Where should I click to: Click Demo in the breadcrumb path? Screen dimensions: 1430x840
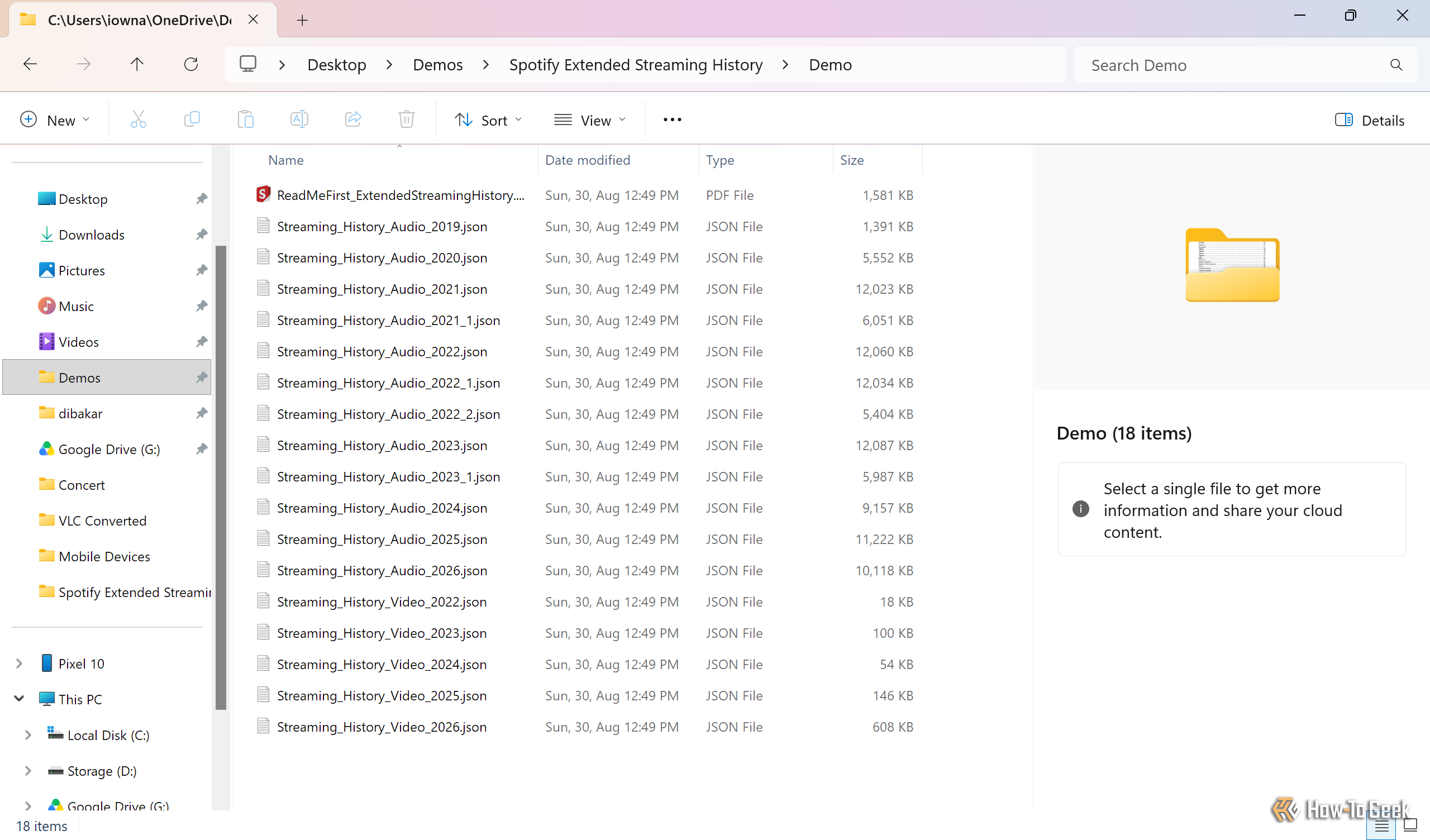click(830, 65)
